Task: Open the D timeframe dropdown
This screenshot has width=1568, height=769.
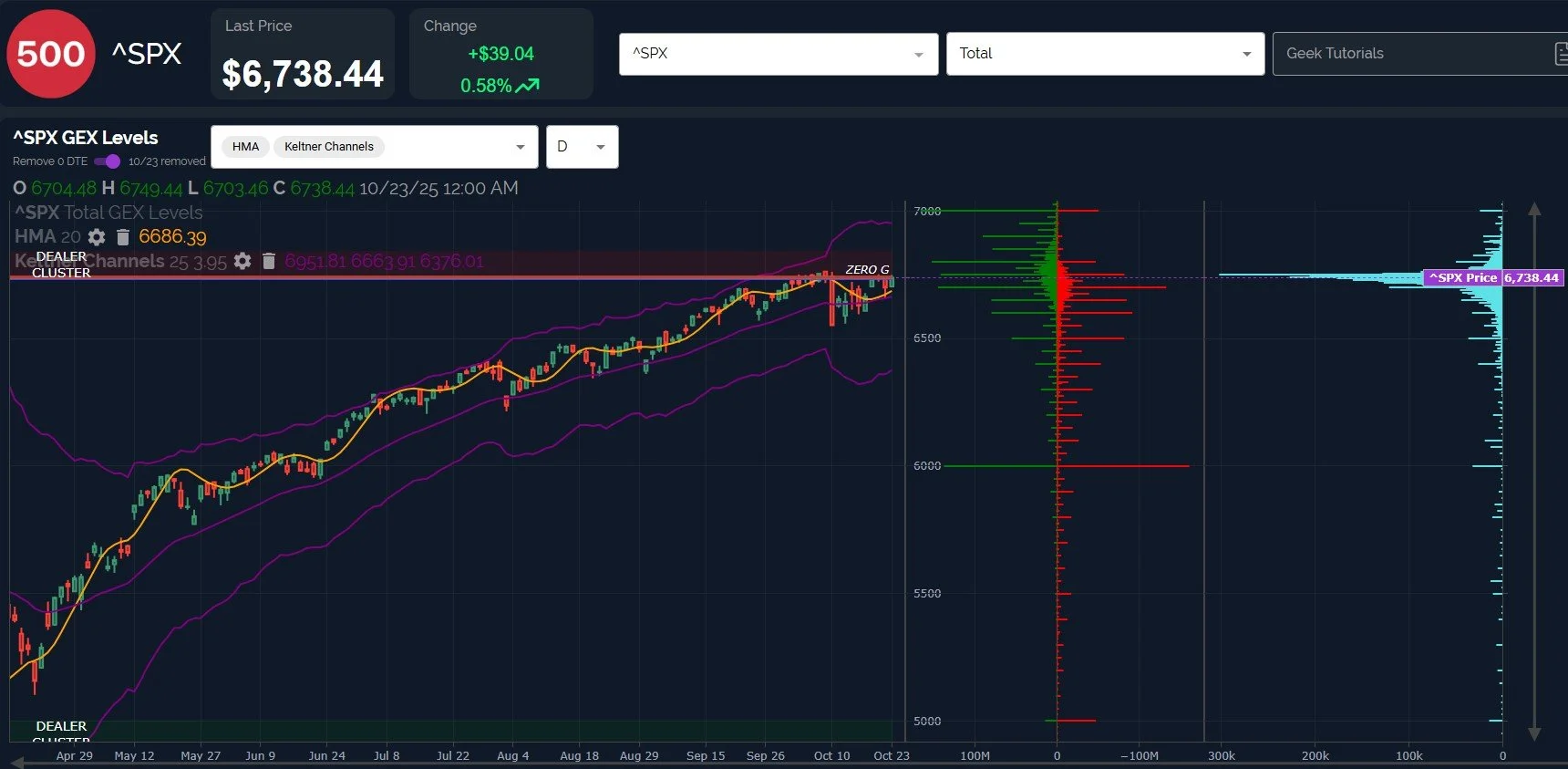Action: tap(582, 147)
